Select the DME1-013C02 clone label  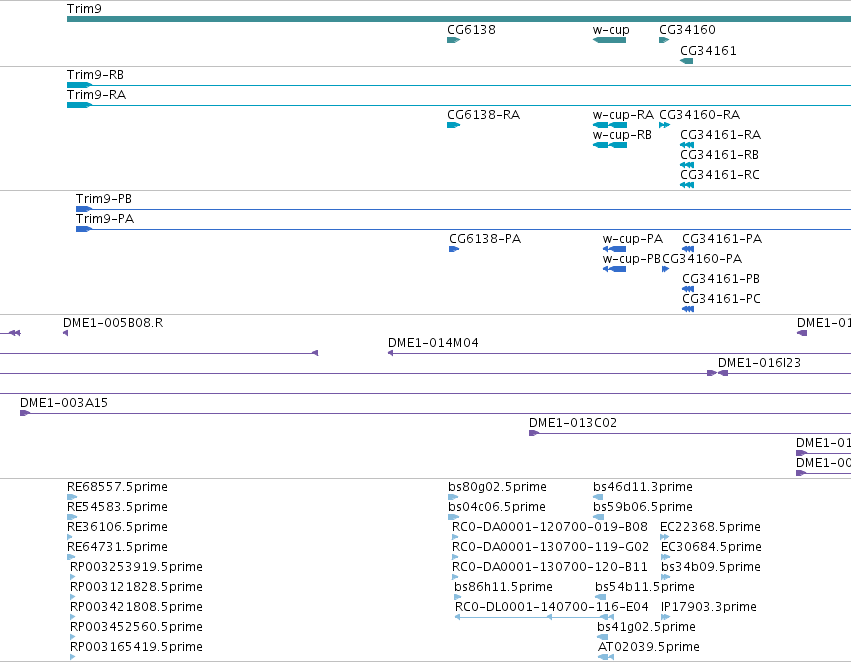(x=573, y=424)
